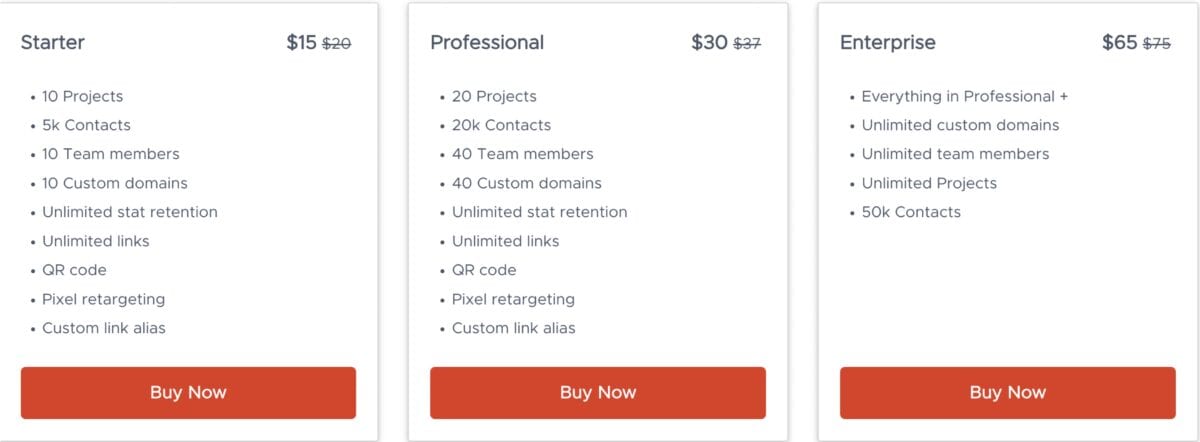This screenshot has width=1200, height=442.
Task: Click the Enterprise $65 price
Action: point(1119,42)
